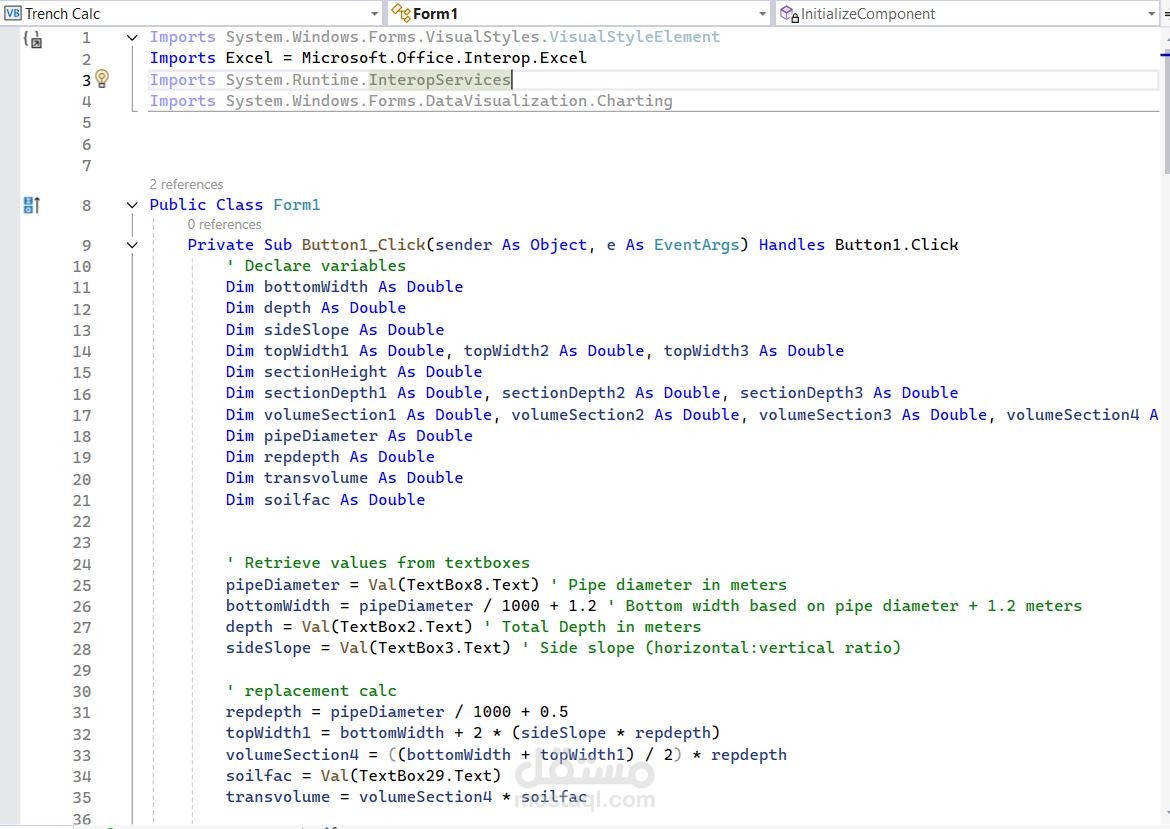Click the 'Declare variables' comment line
This screenshot has width=1170, height=829.
pyautogui.click(x=316, y=266)
